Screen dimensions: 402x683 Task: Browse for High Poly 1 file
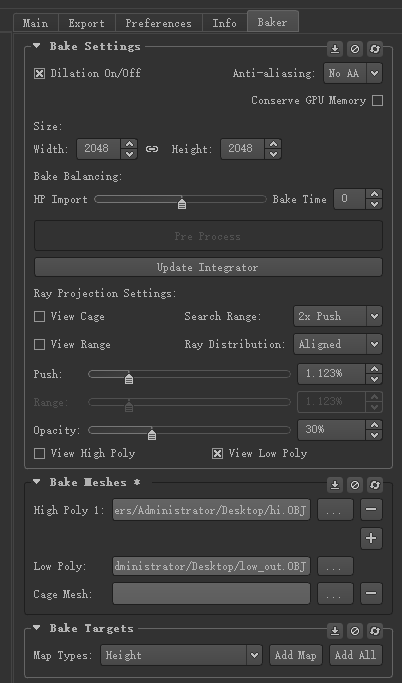(335, 510)
